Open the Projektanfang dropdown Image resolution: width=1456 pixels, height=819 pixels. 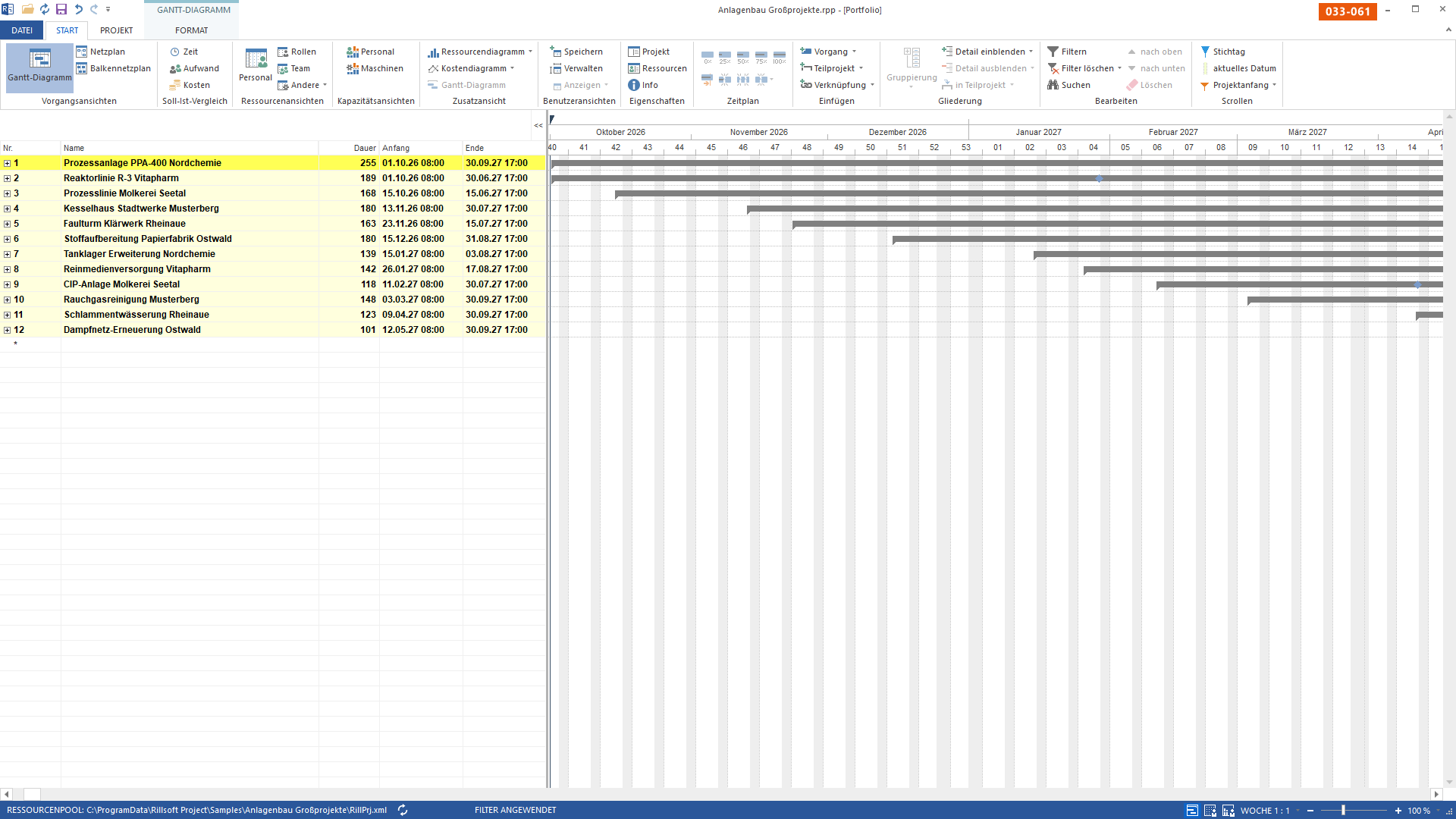coord(1274,85)
